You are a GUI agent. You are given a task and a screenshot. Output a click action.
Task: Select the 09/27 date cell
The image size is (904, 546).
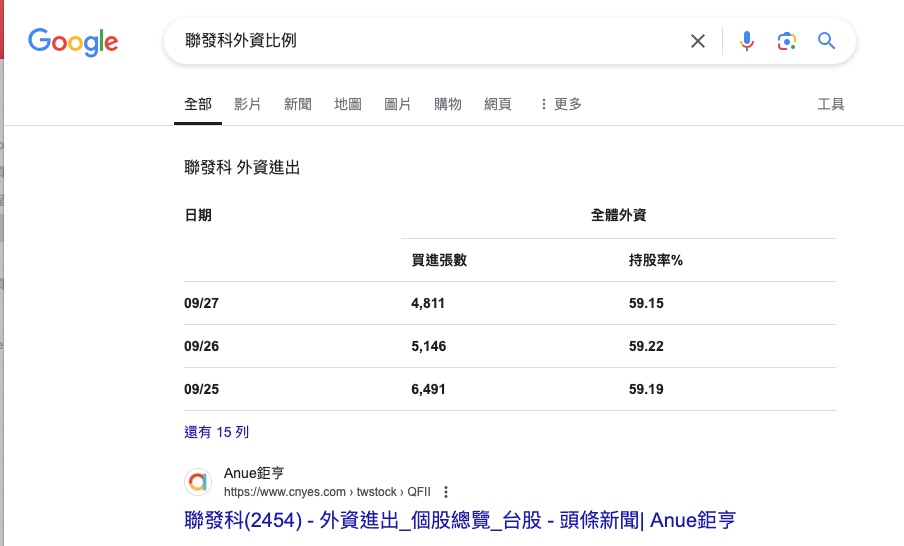[x=201, y=303]
